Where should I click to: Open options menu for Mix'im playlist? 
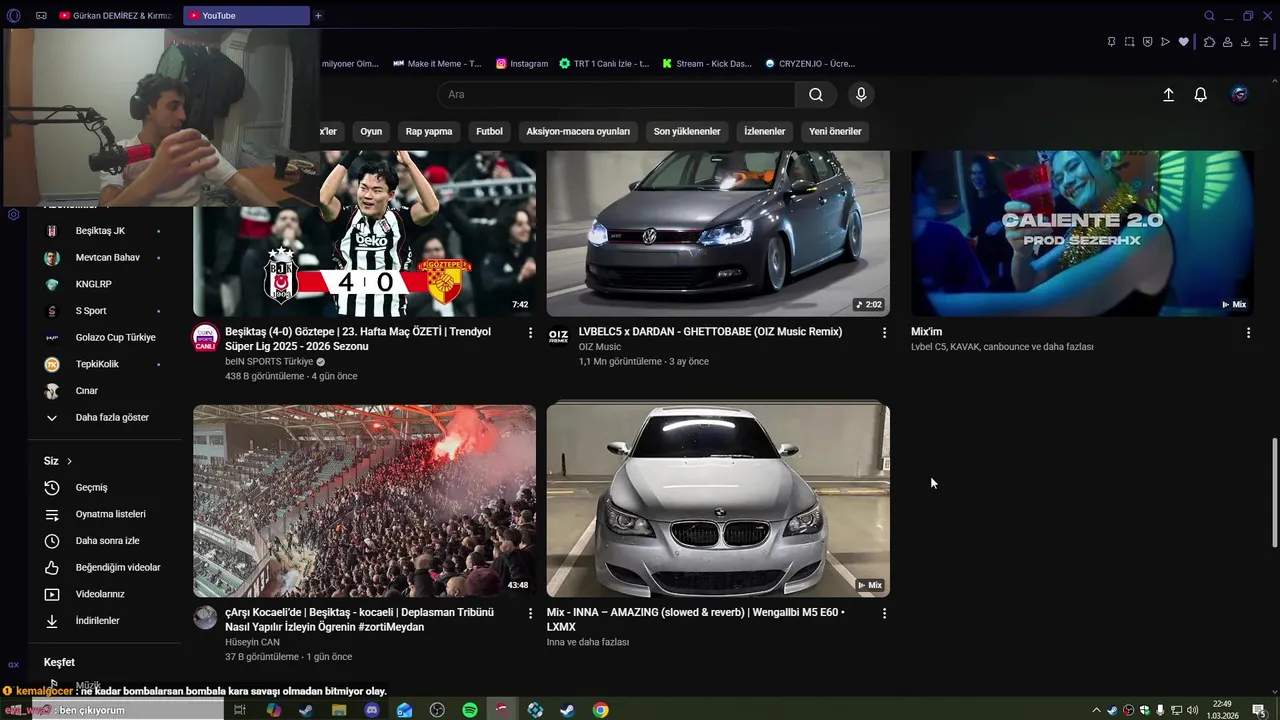coord(1248,333)
